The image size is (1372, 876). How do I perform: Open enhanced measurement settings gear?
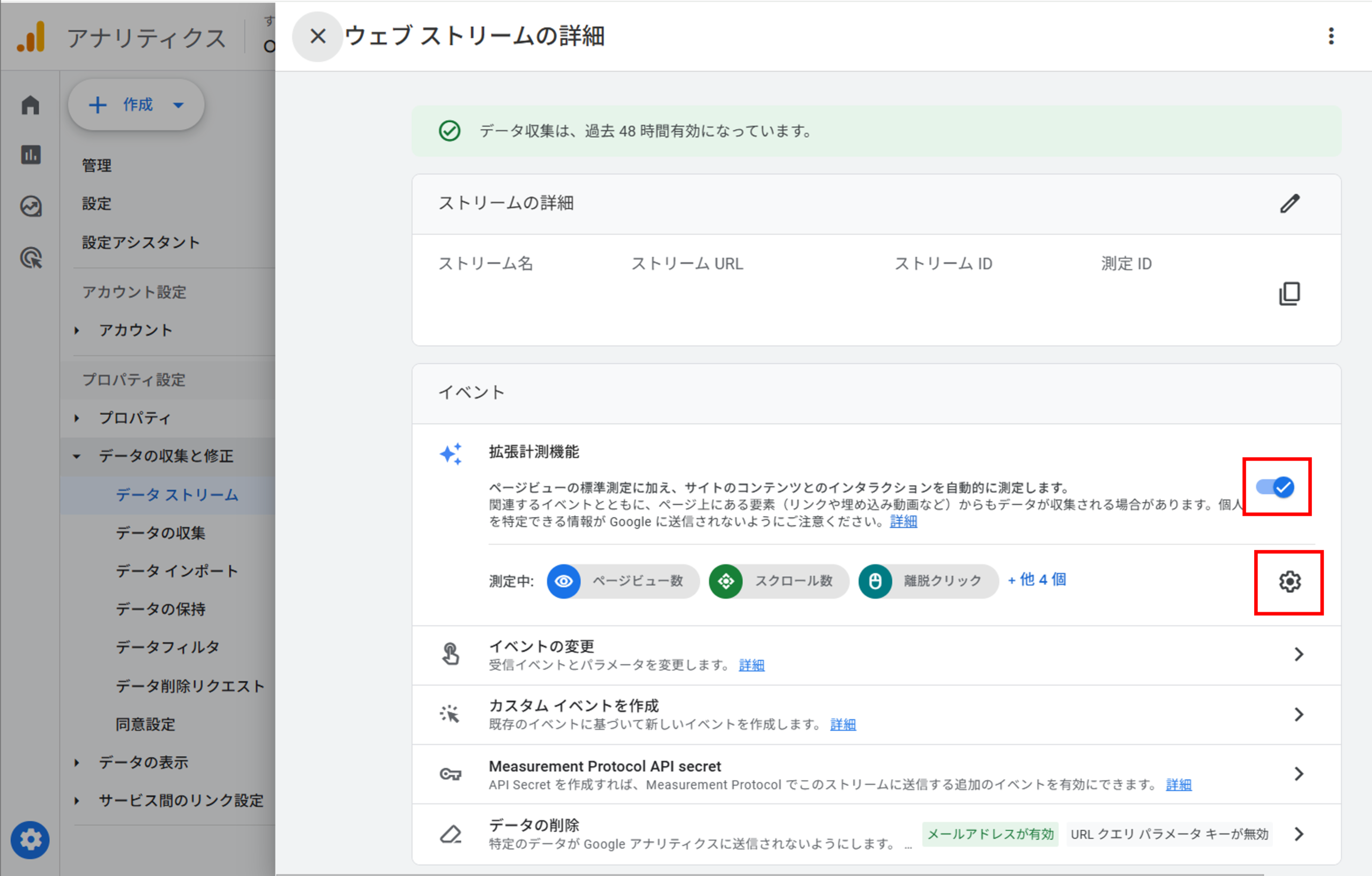1289,582
